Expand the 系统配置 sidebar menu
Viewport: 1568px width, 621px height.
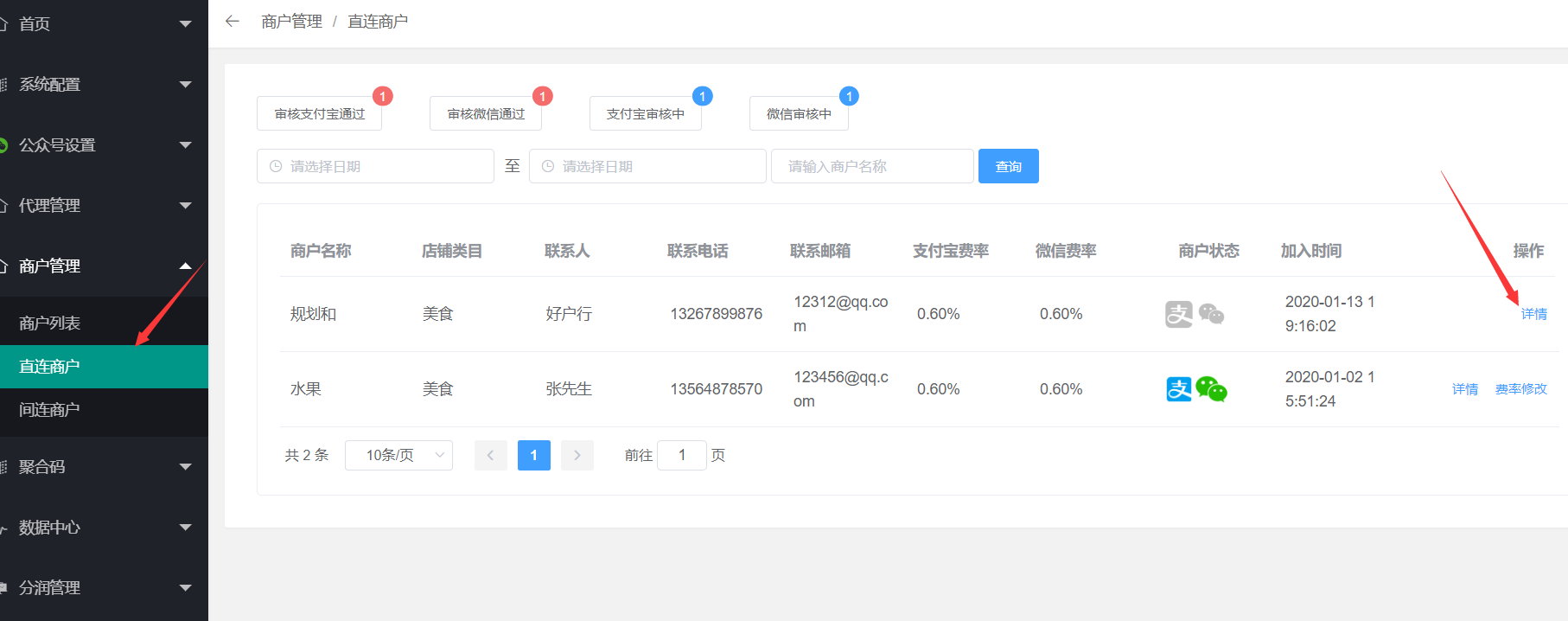click(104, 84)
